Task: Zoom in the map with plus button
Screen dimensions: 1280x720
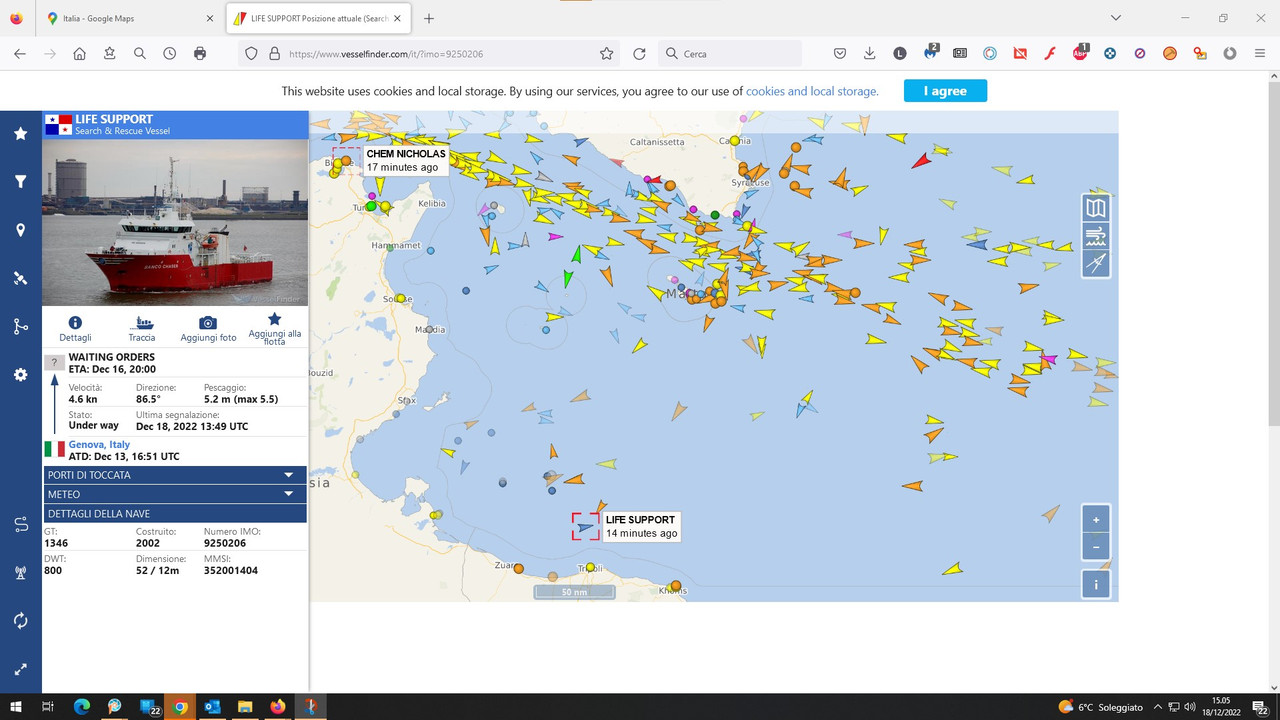Action: tap(1096, 520)
